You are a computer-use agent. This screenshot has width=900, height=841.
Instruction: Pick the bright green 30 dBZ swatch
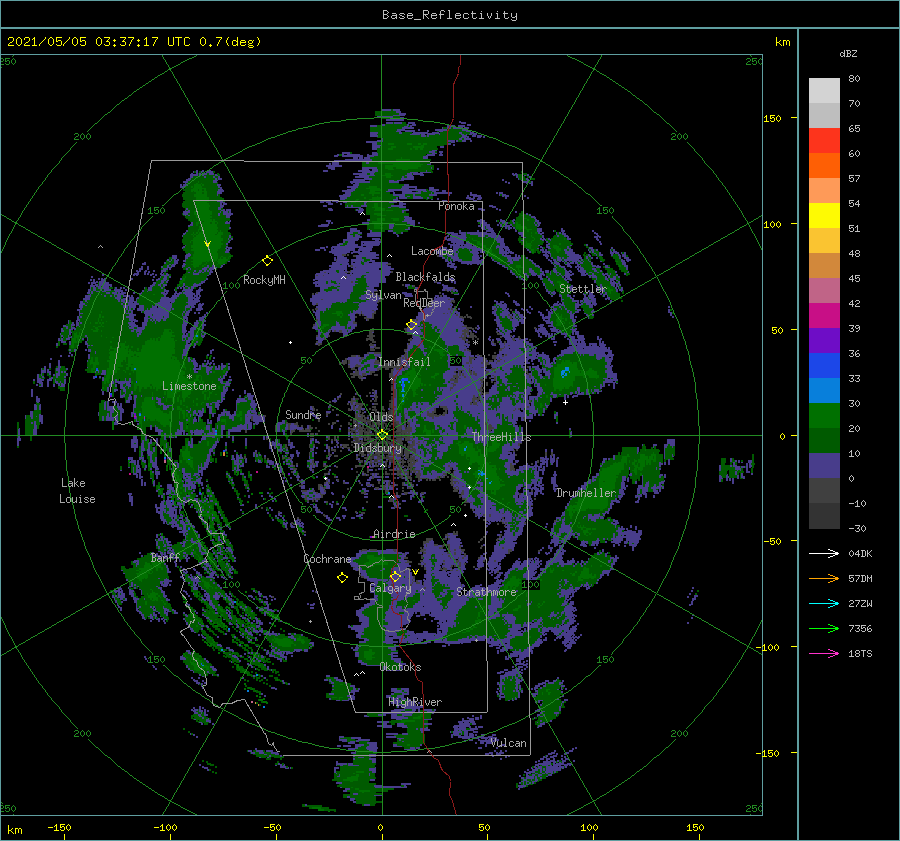click(824, 416)
